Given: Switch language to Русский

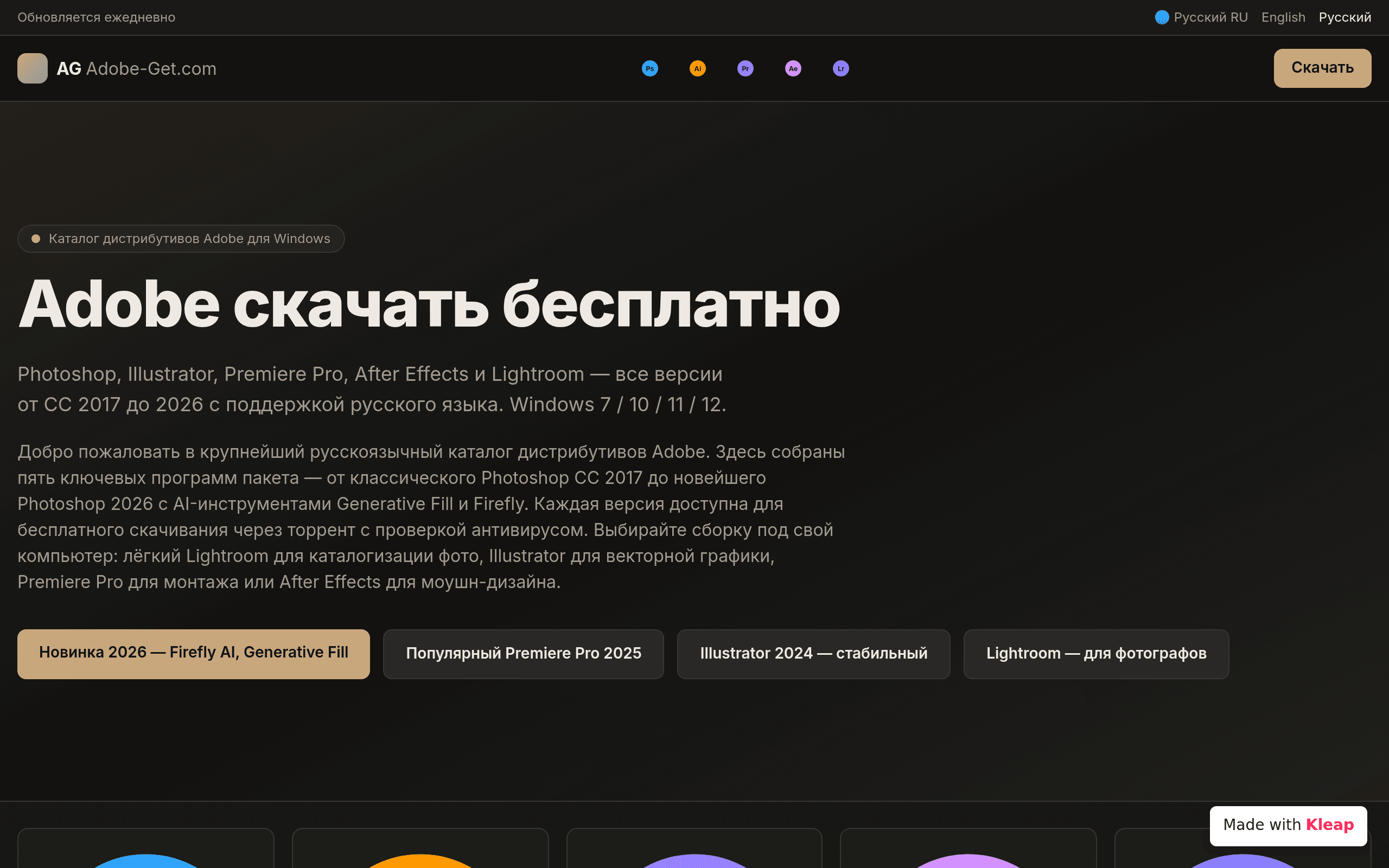Looking at the screenshot, I should pos(1345,17).
